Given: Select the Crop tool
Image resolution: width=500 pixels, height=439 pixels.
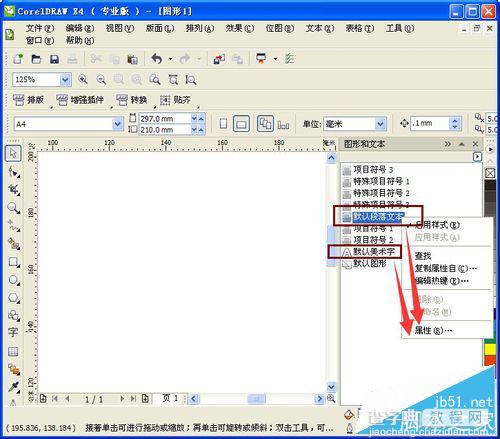Looking at the screenshot, I should coord(14,190).
